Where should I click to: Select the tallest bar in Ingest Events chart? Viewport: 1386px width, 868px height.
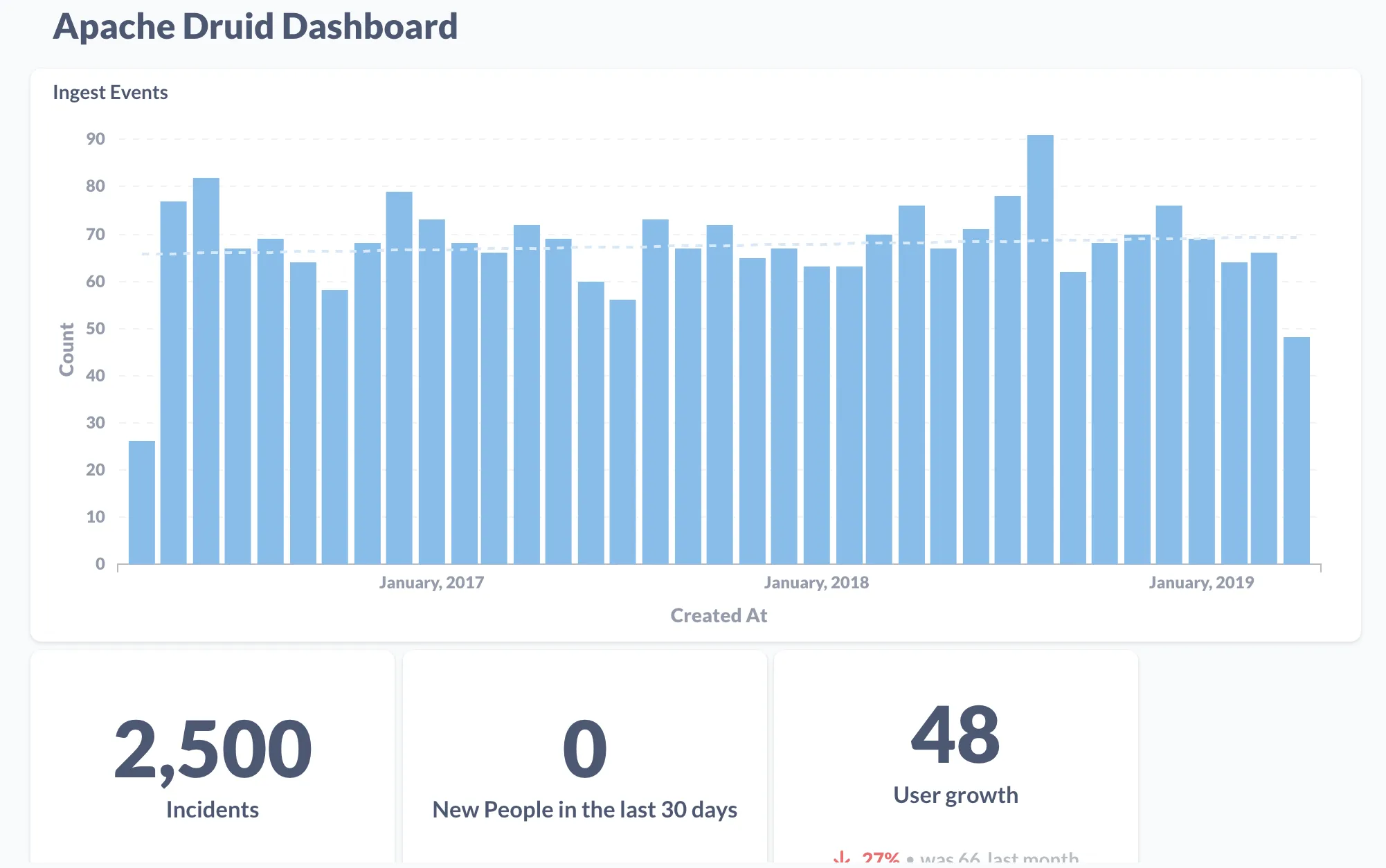[1040, 349]
